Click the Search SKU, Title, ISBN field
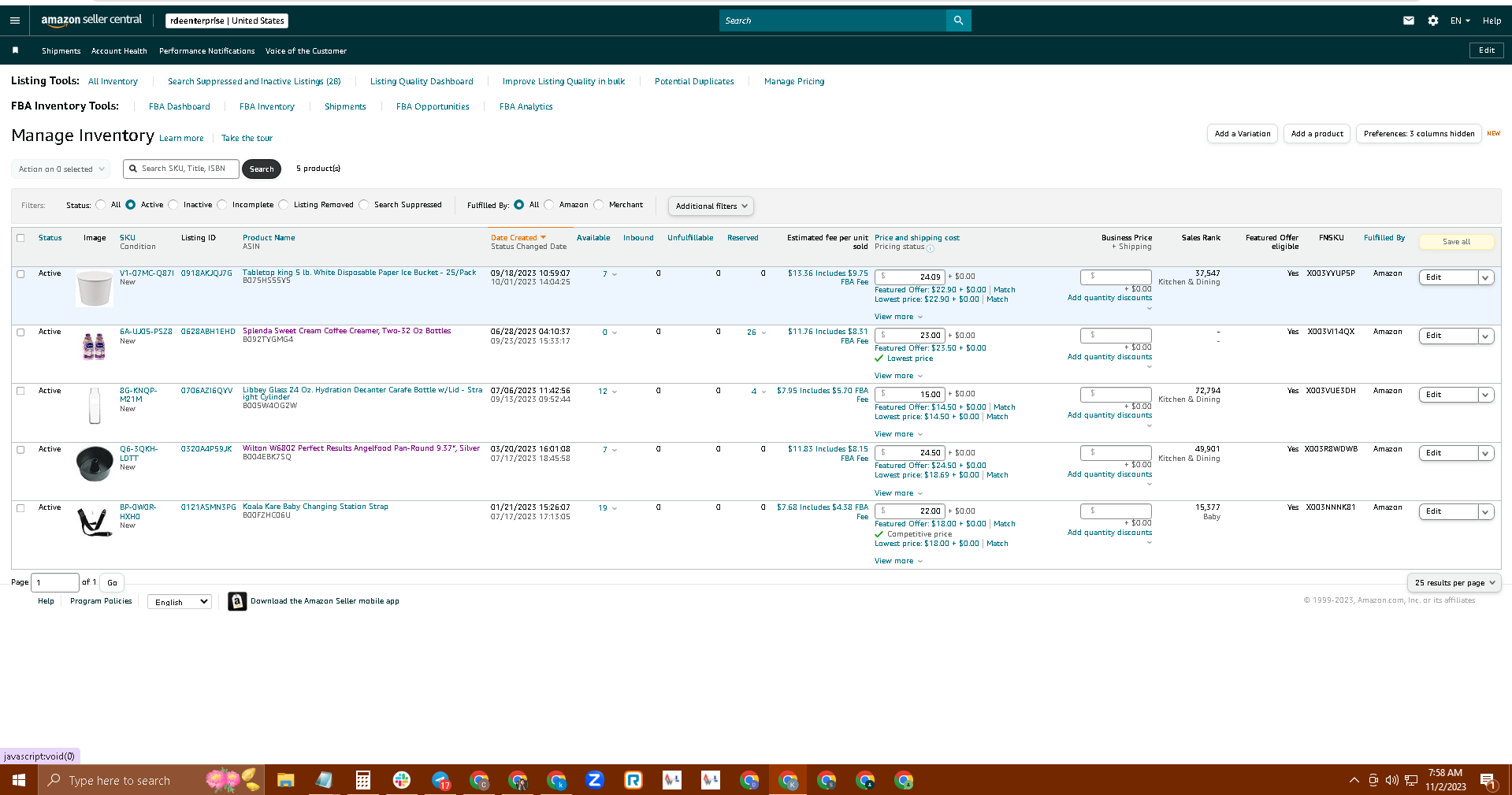 click(x=181, y=169)
